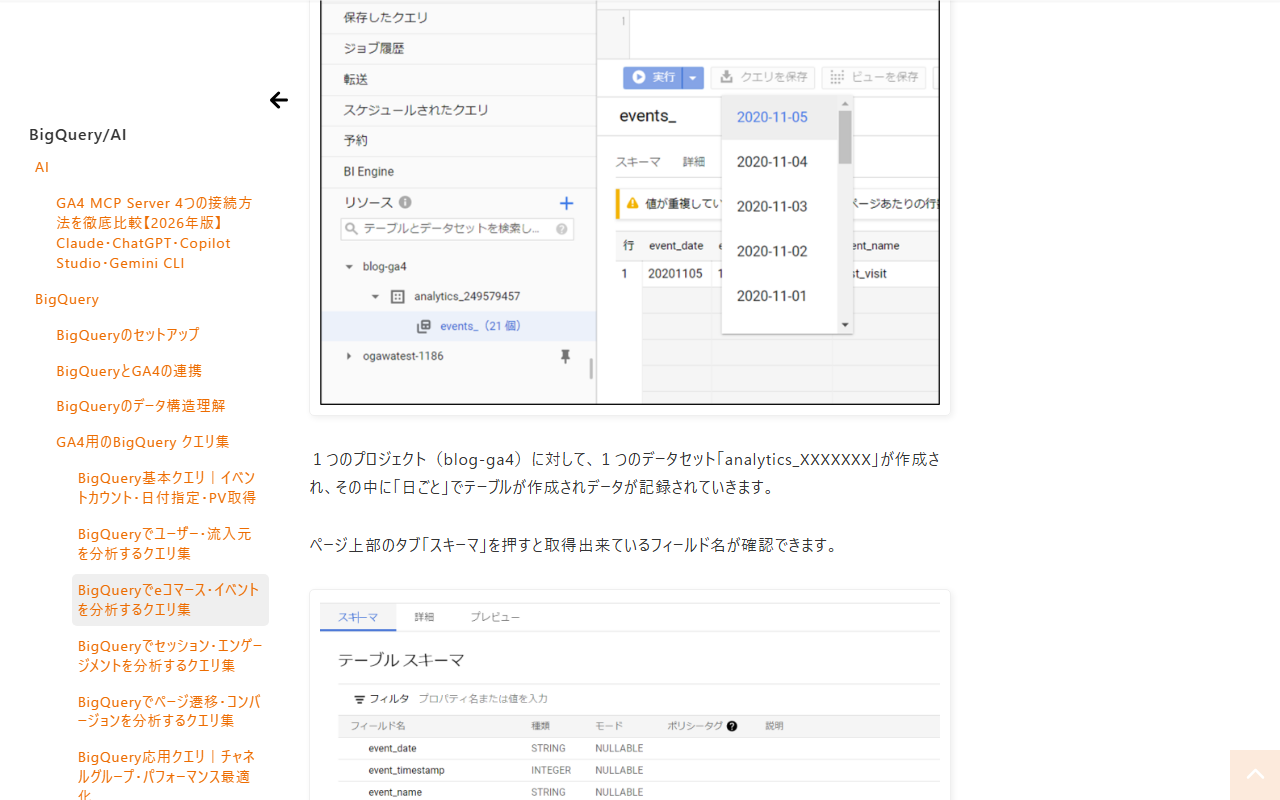1280x800 pixels.
Task: Open the GA4用のBigQuery クエリ集 link
Action: coord(143,442)
